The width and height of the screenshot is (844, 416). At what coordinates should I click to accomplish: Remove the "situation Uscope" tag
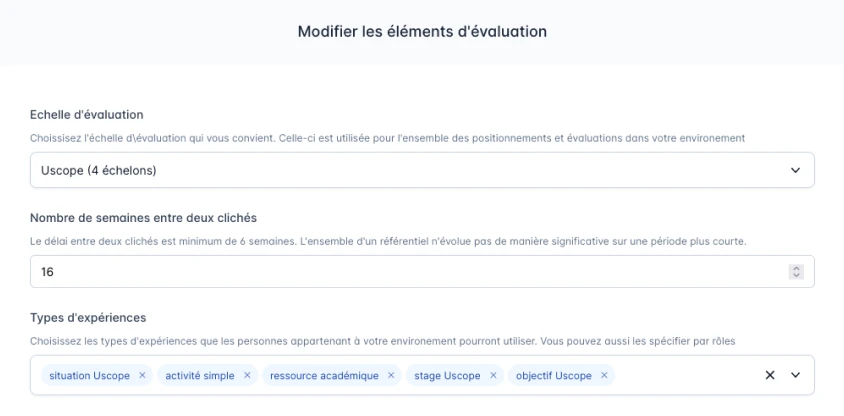click(142, 376)
